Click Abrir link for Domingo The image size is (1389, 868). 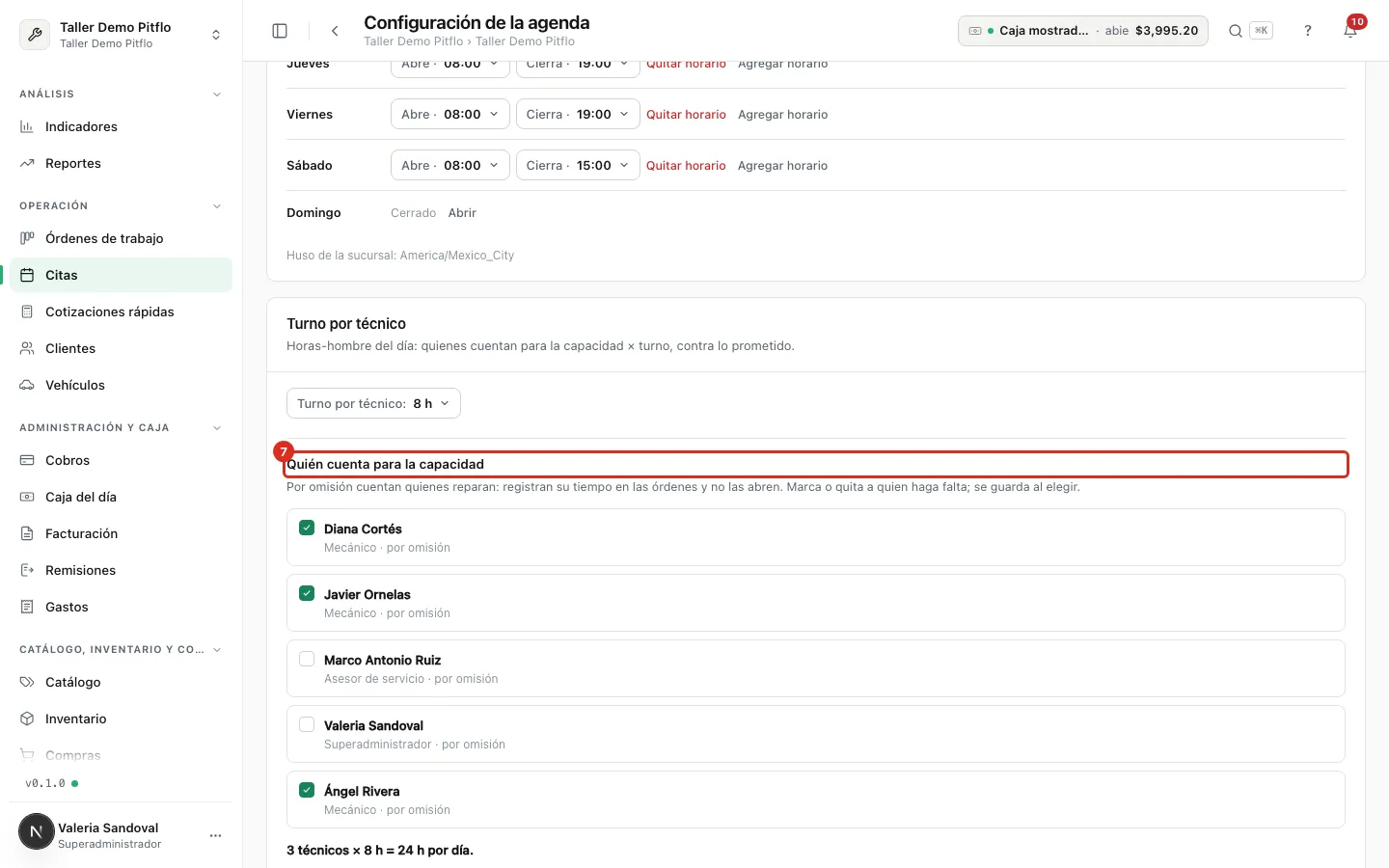click(x=462, y=212)
